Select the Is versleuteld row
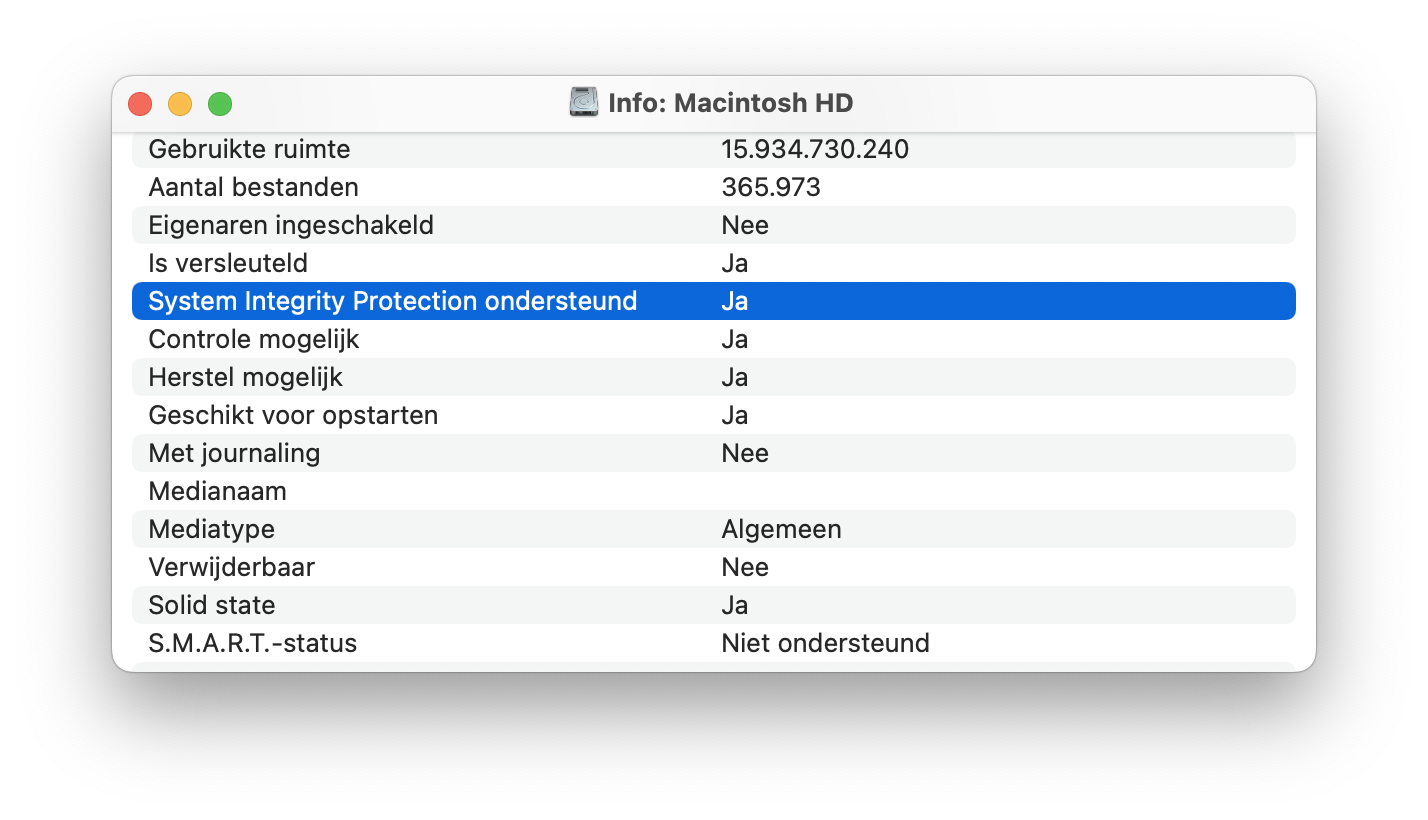The image size is (1428, 820). click(714, 263)
